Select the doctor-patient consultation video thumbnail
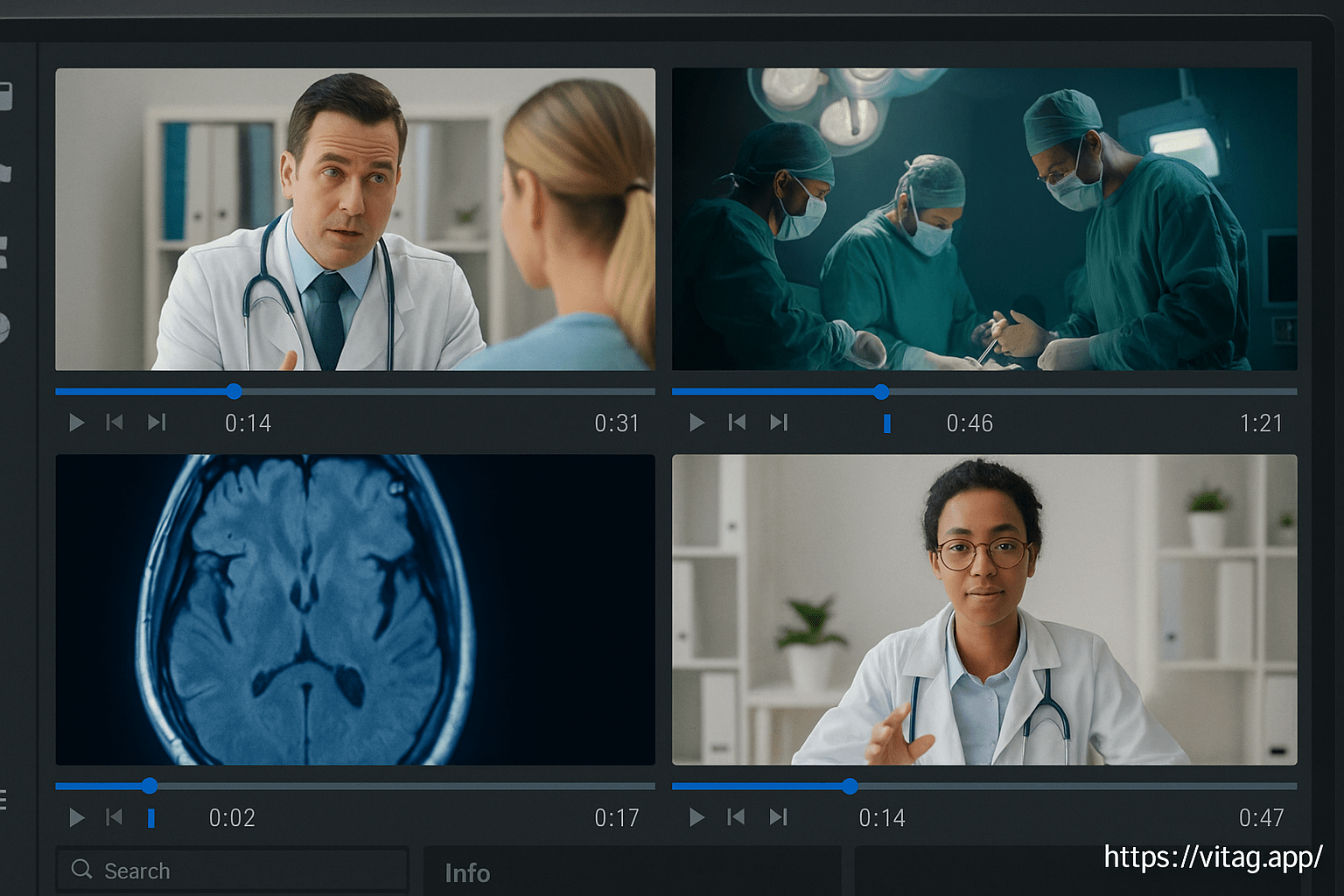 tap(355, 220)
